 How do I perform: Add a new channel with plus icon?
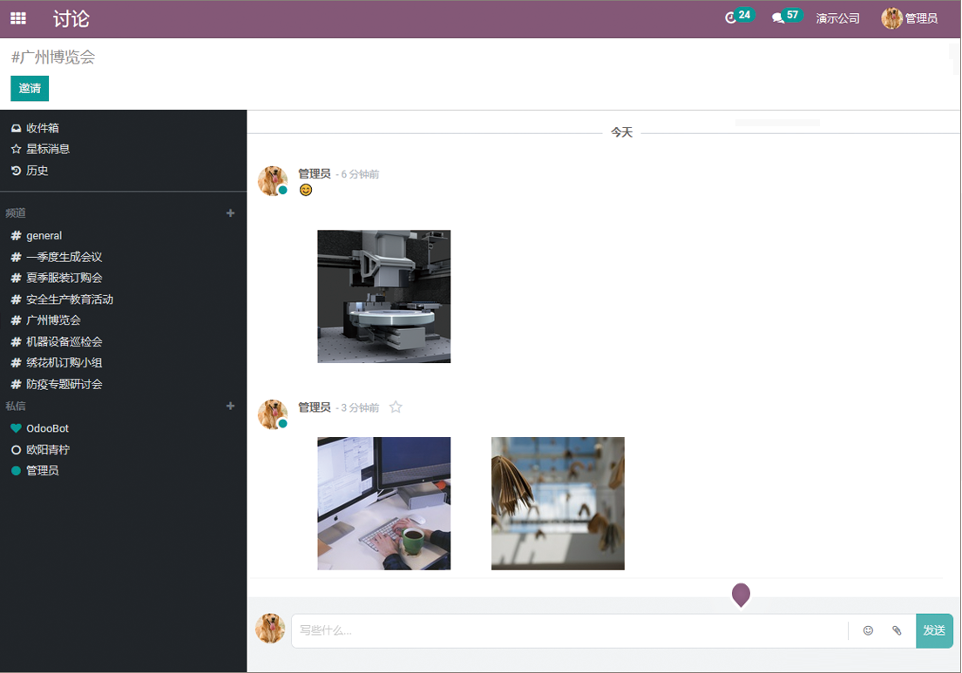231,213
